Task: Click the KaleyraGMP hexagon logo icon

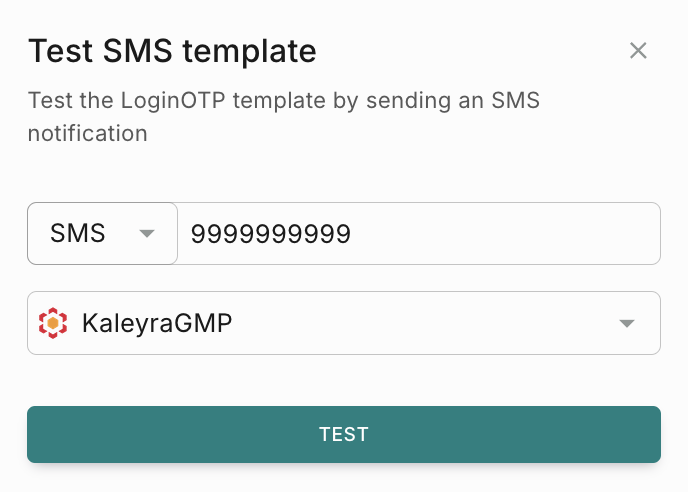Action: 53,323
